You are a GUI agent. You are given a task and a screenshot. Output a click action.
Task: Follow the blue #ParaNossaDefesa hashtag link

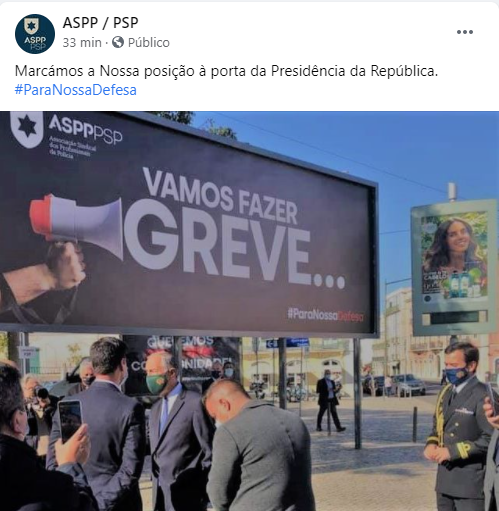click(76, 90)
